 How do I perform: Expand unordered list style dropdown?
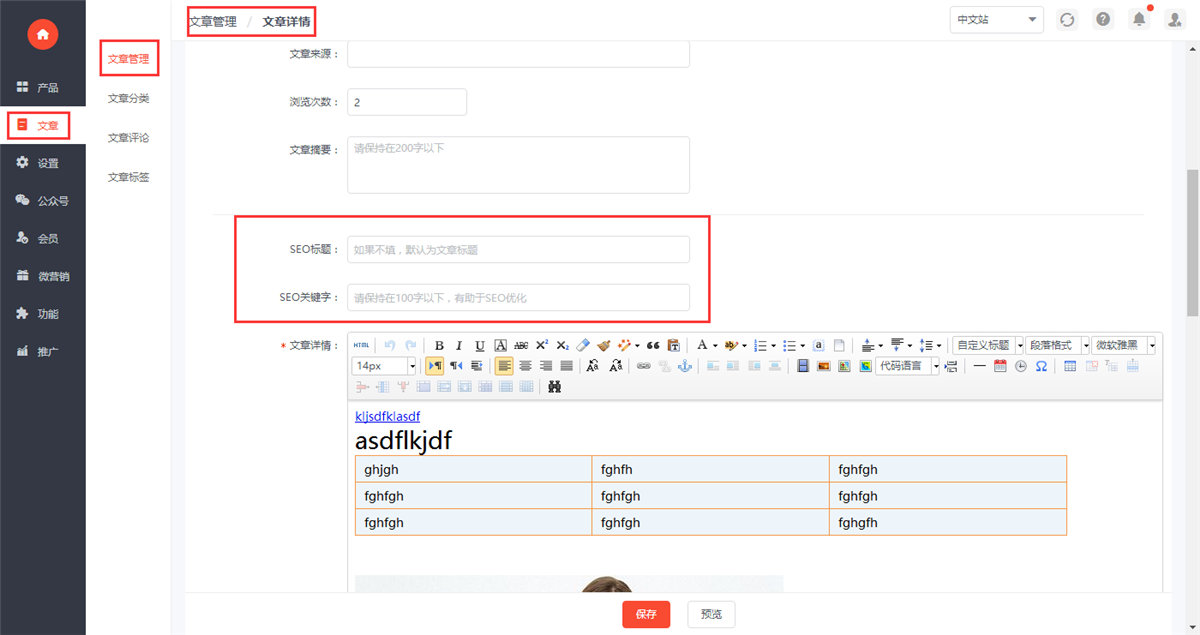[802, 345]
